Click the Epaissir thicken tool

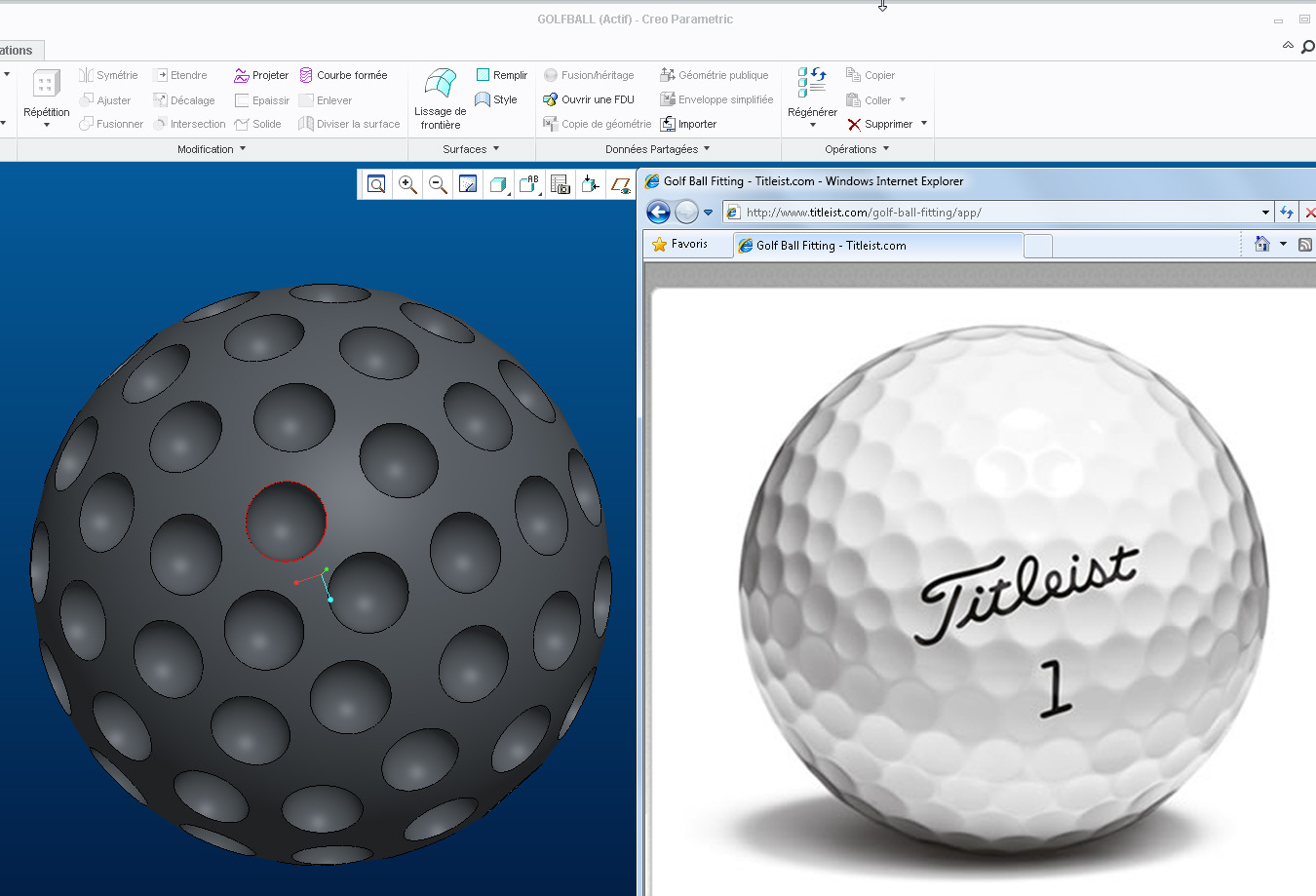click(262, 100)
